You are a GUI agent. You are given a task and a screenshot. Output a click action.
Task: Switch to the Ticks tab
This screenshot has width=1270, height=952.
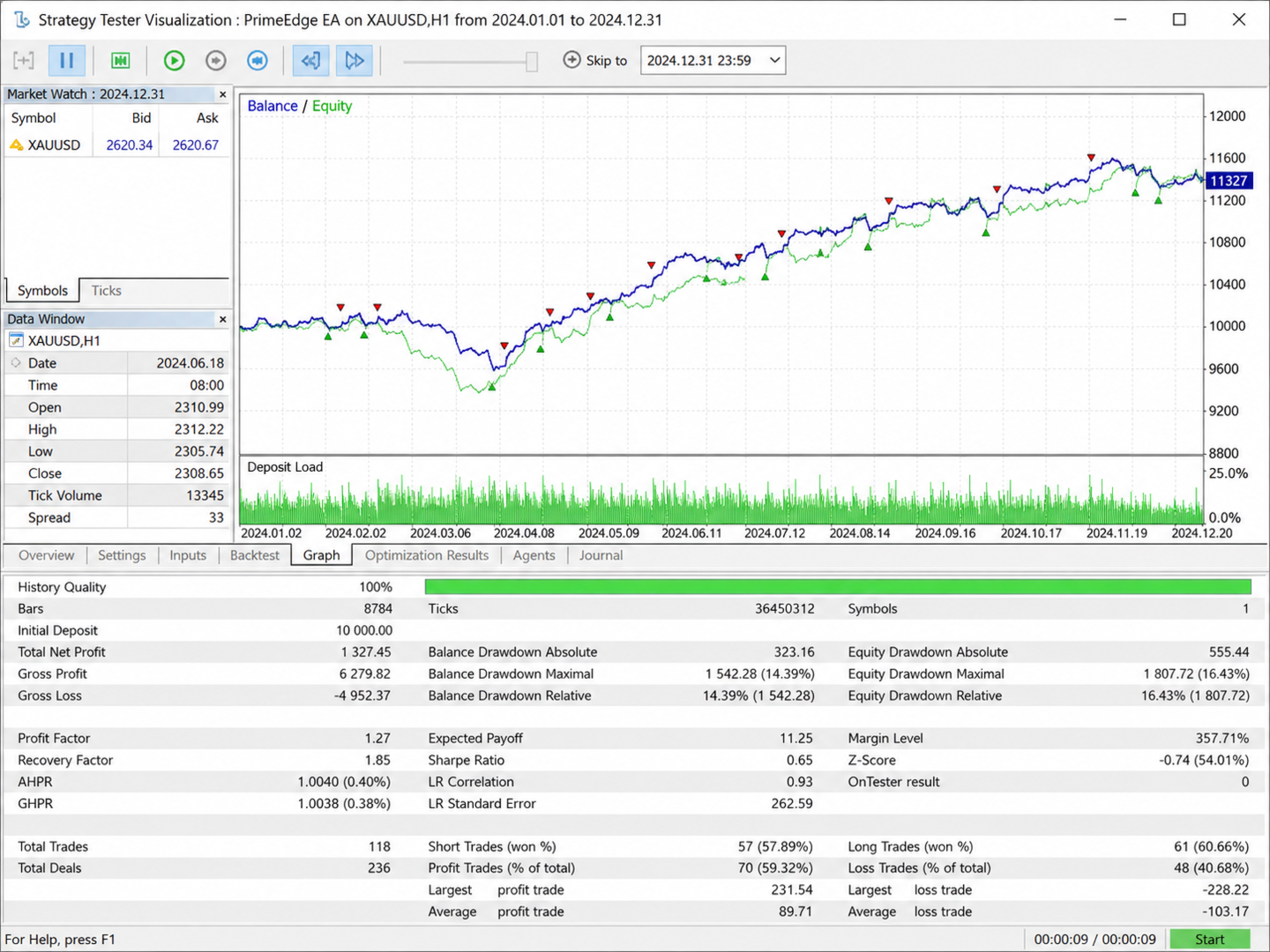pos(106,291)
